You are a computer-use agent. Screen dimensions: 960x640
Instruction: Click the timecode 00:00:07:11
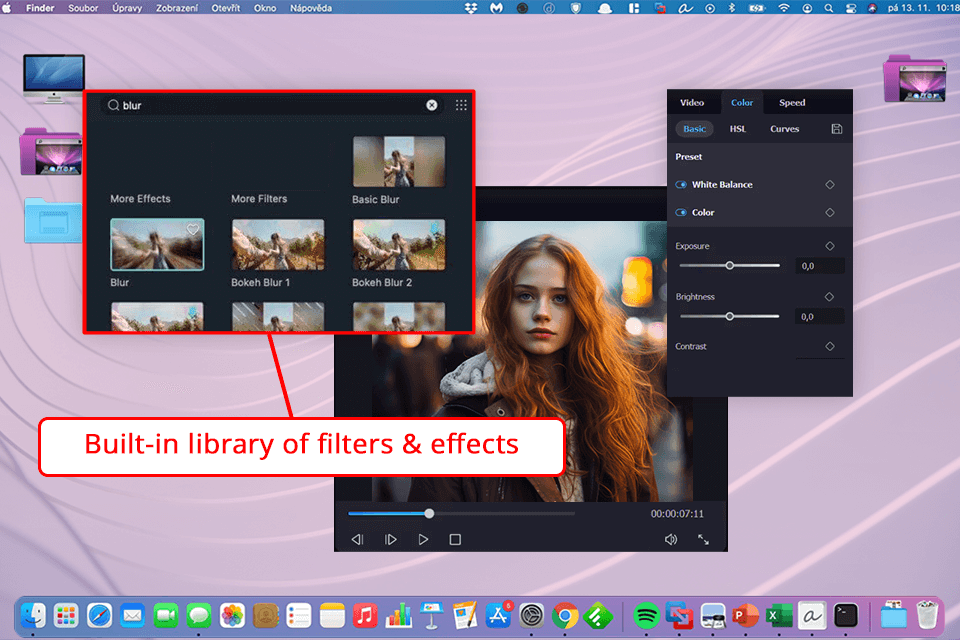pyautogui.click(x=677, y=514)
